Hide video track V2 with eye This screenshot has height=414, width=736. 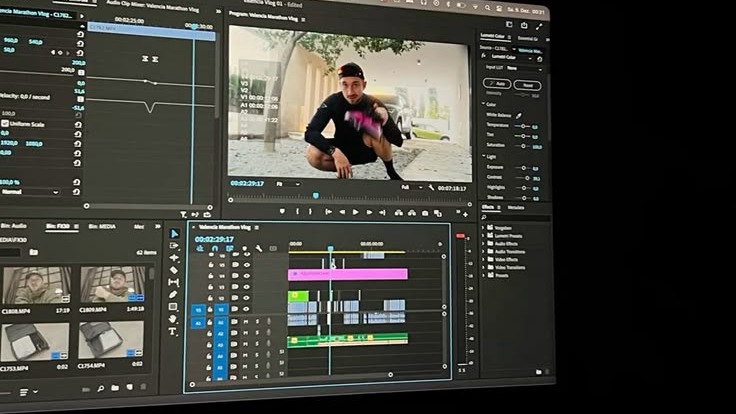[x=246, y=298]
